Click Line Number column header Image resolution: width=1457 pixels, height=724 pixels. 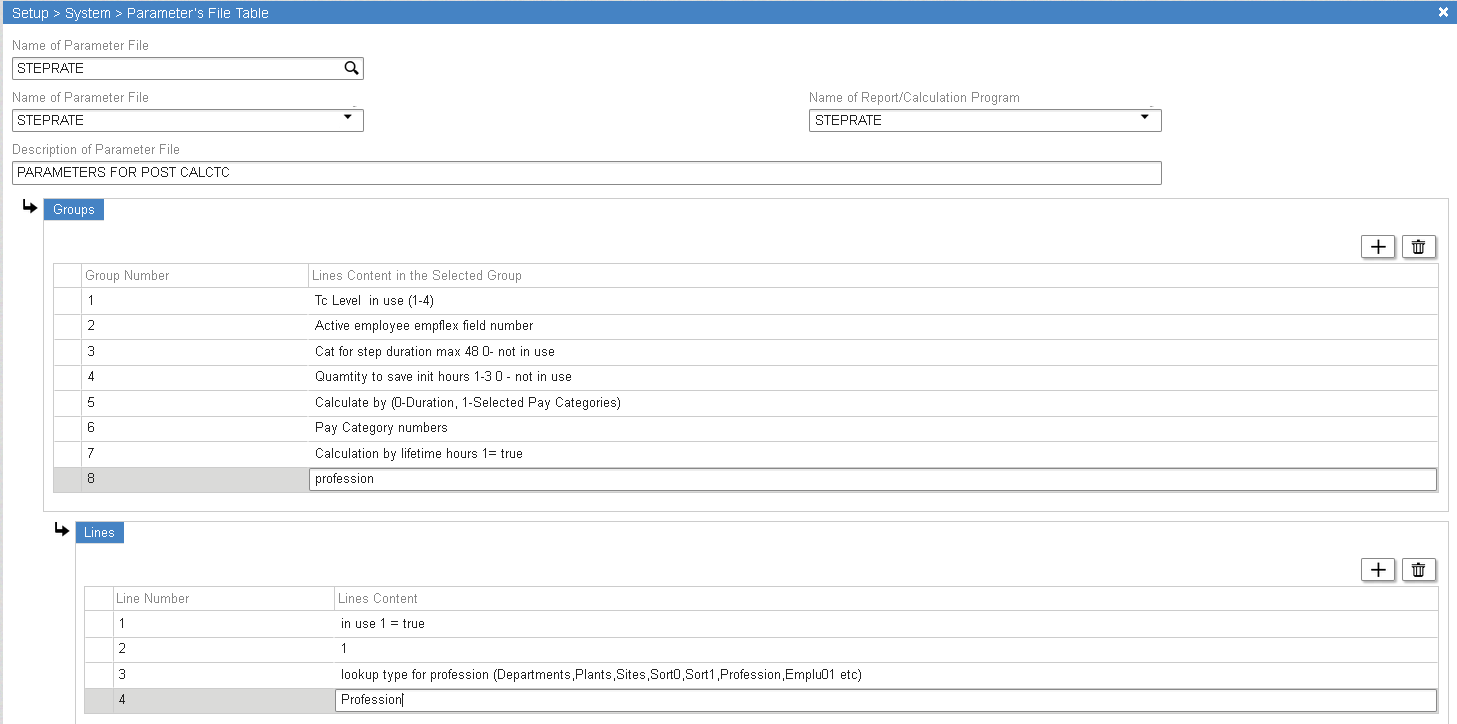tap(224, 599)
